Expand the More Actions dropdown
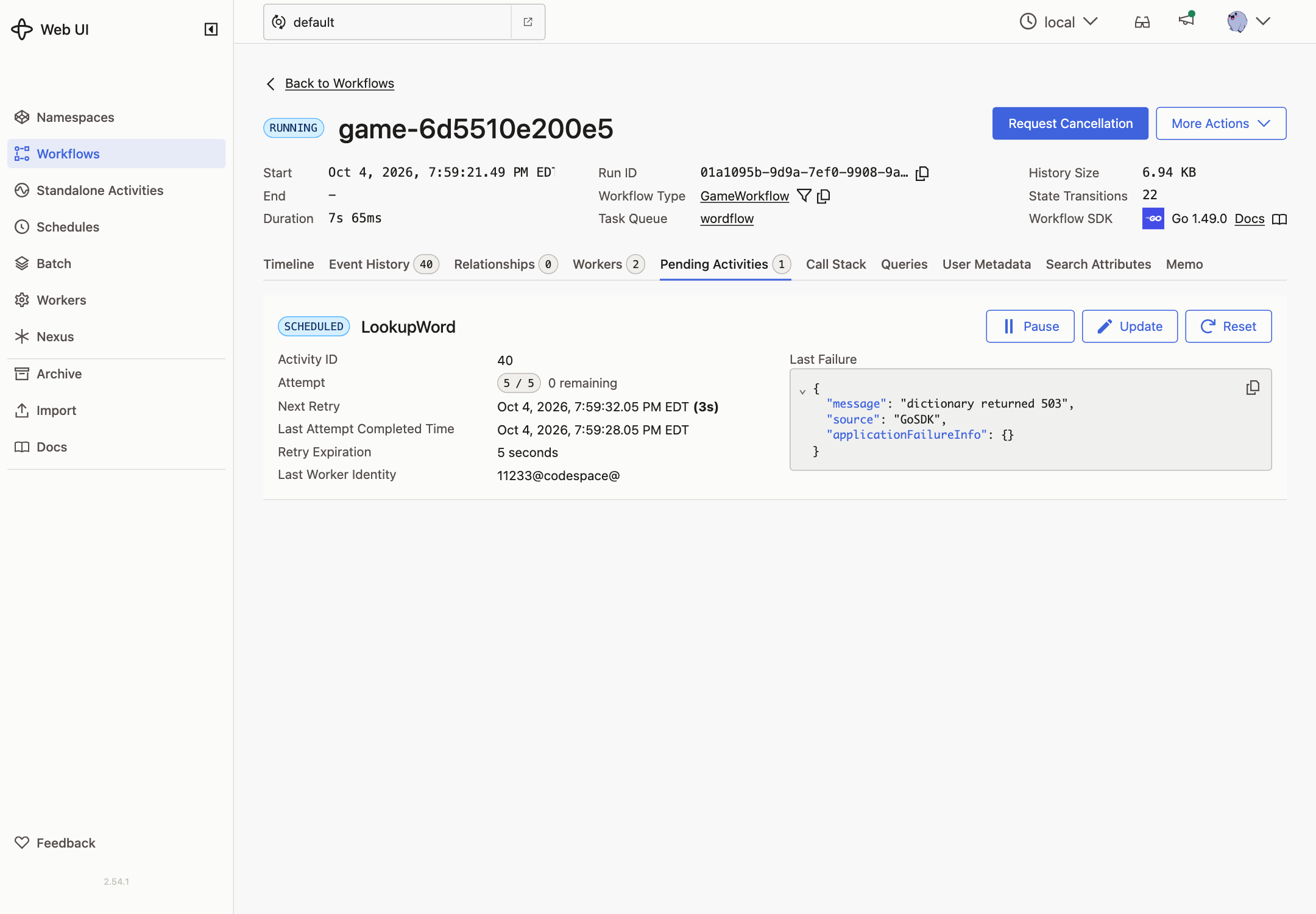The height and width of the screenshot is (914, 1316). pos(1221,123)
